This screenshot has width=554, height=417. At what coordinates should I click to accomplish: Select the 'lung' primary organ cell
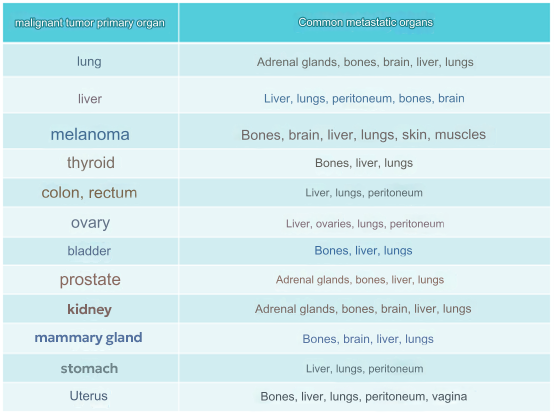coord(89,61)
